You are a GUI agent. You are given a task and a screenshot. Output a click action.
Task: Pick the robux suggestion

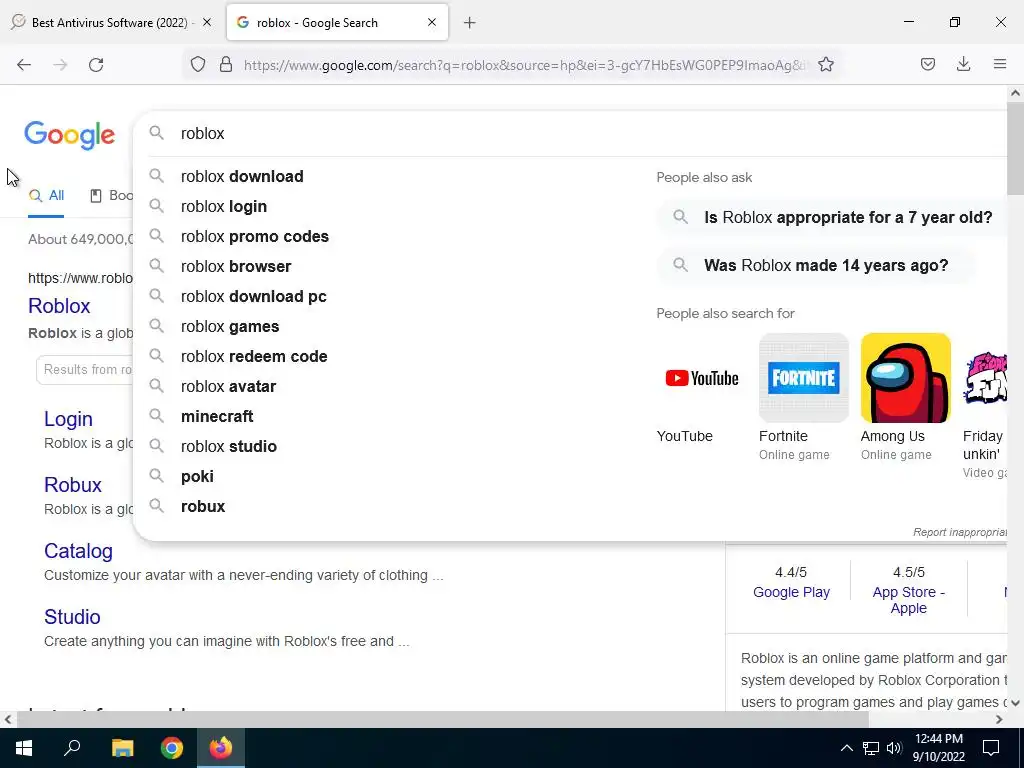203,507
